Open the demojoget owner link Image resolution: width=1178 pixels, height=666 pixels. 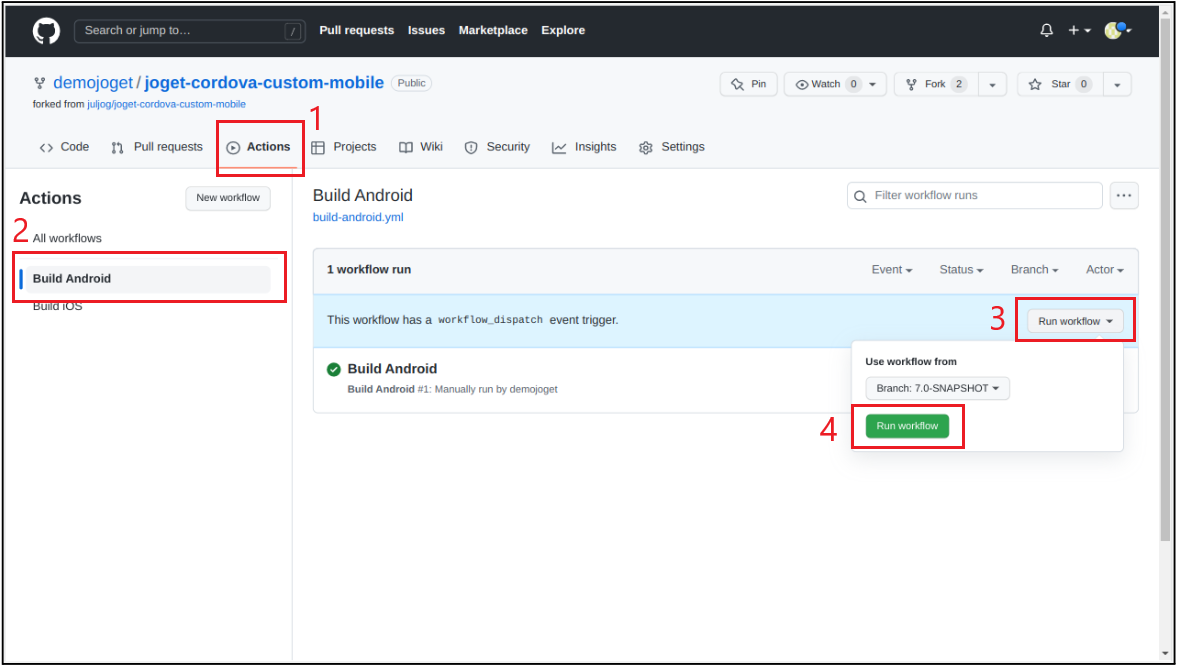pyautogui.click(x=92, y=83)
